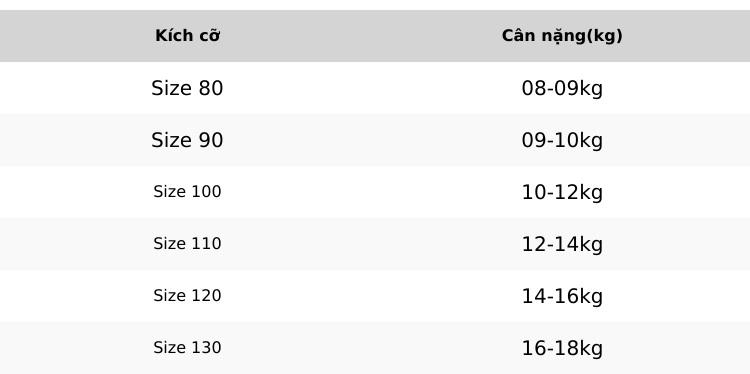Viewport: 750px width, 374px height.
Task: Click the word Size in the Size 80 row
Action: tap(171, 88)
